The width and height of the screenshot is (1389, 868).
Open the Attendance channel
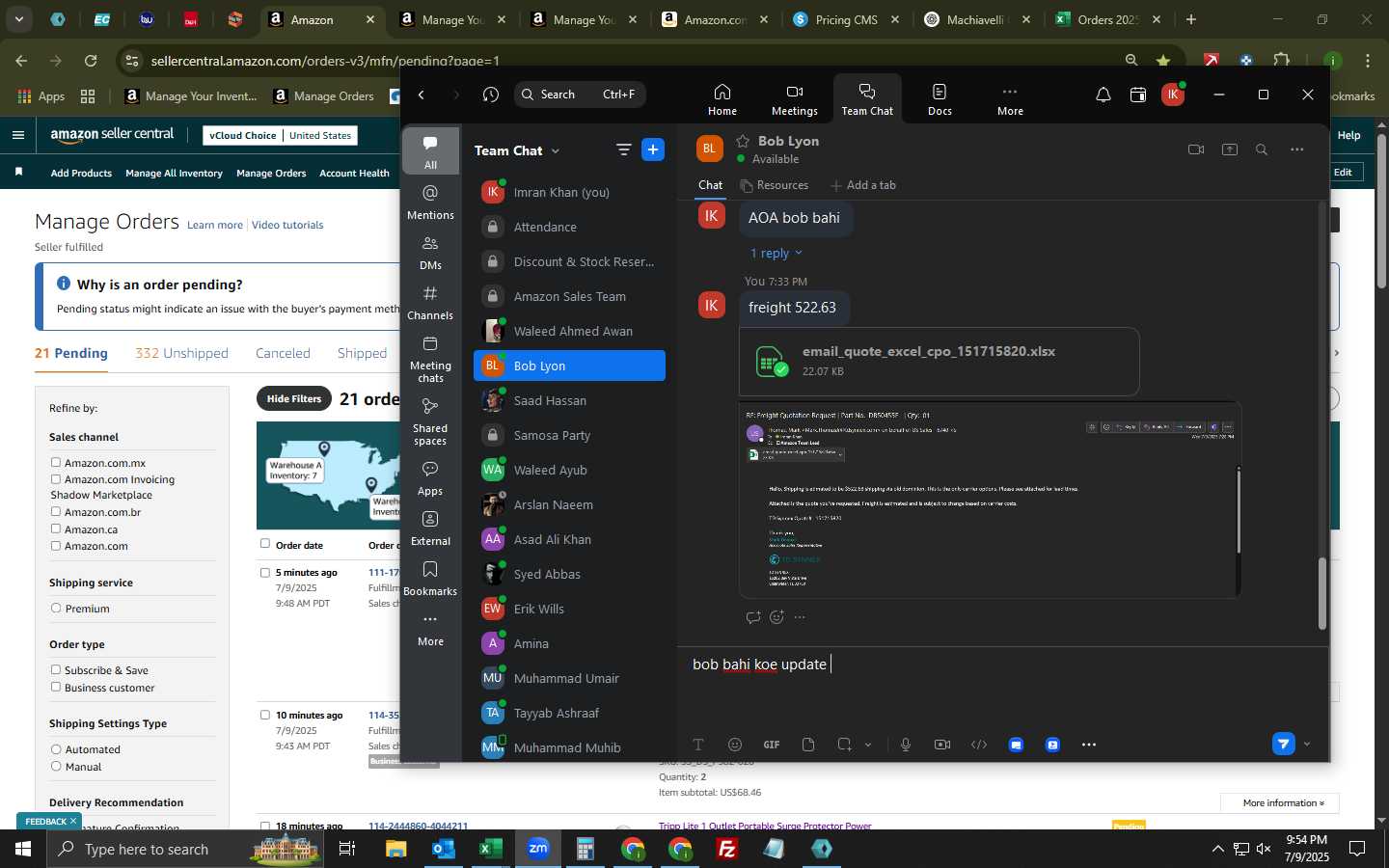[x=569, y=227]
